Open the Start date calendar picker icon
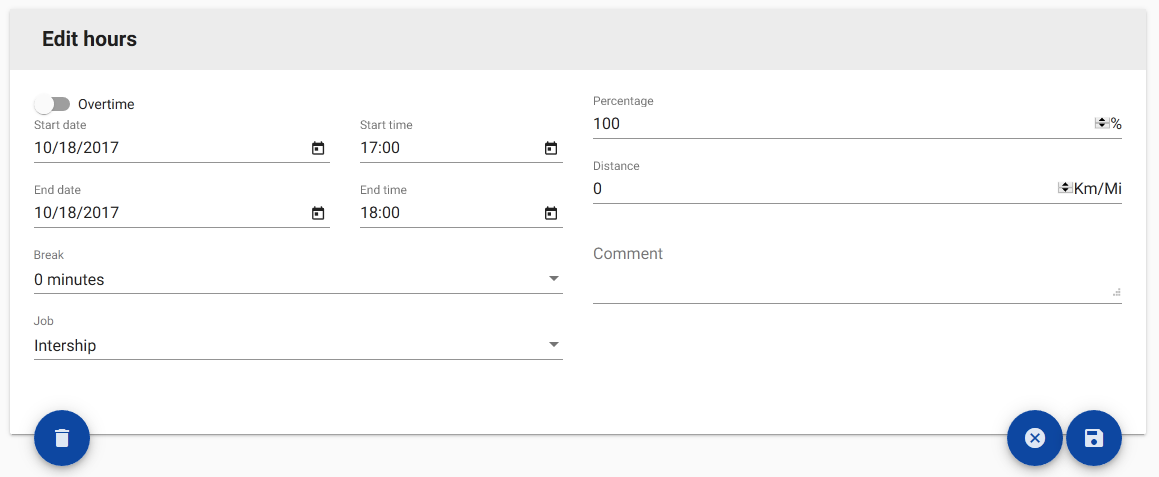This screenshot has height=477, width=1159. click(318, 148)
